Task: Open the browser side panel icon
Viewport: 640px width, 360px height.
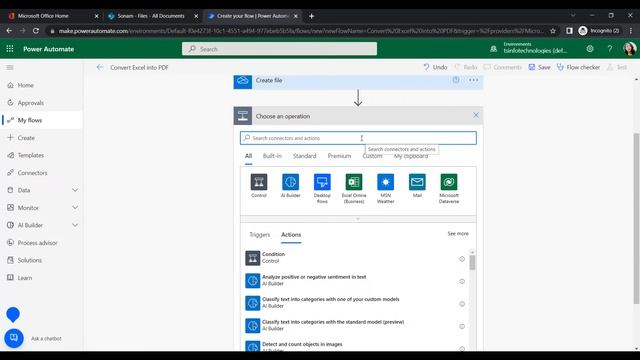Action: pos(569,31)
